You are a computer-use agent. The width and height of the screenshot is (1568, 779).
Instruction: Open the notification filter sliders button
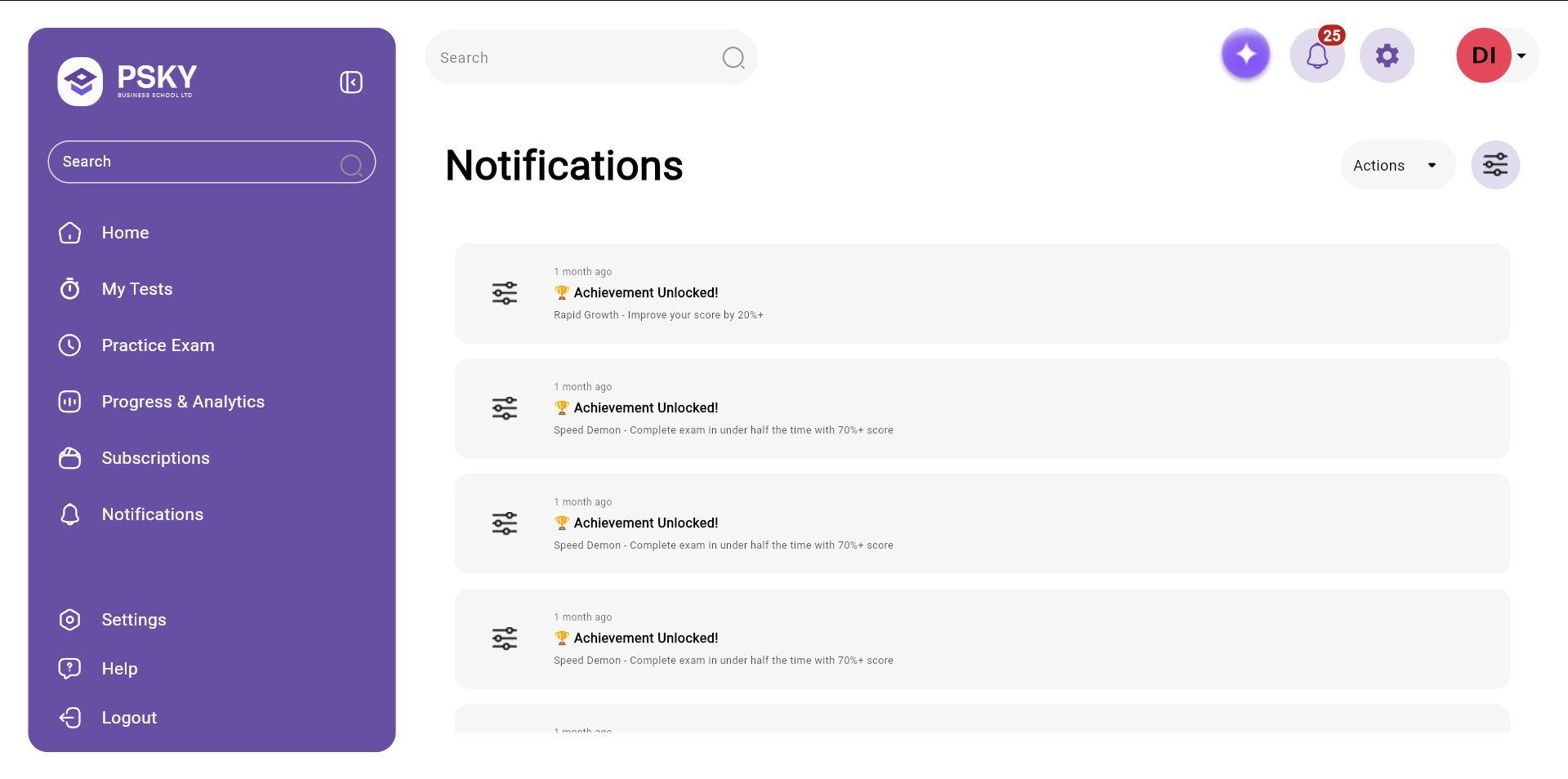tap(1494, 166)
